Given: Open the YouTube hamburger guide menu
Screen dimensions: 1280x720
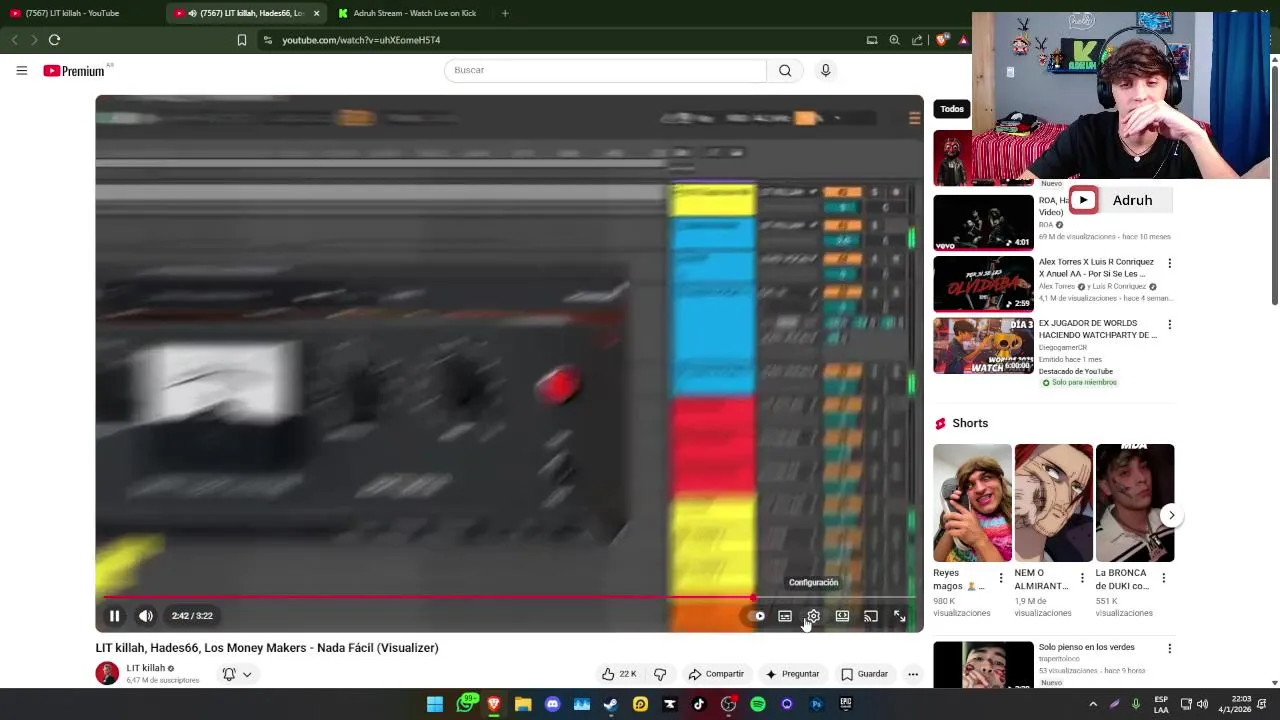Looking at the screenshot, I should pyautogui.click(x=21, y=70).
